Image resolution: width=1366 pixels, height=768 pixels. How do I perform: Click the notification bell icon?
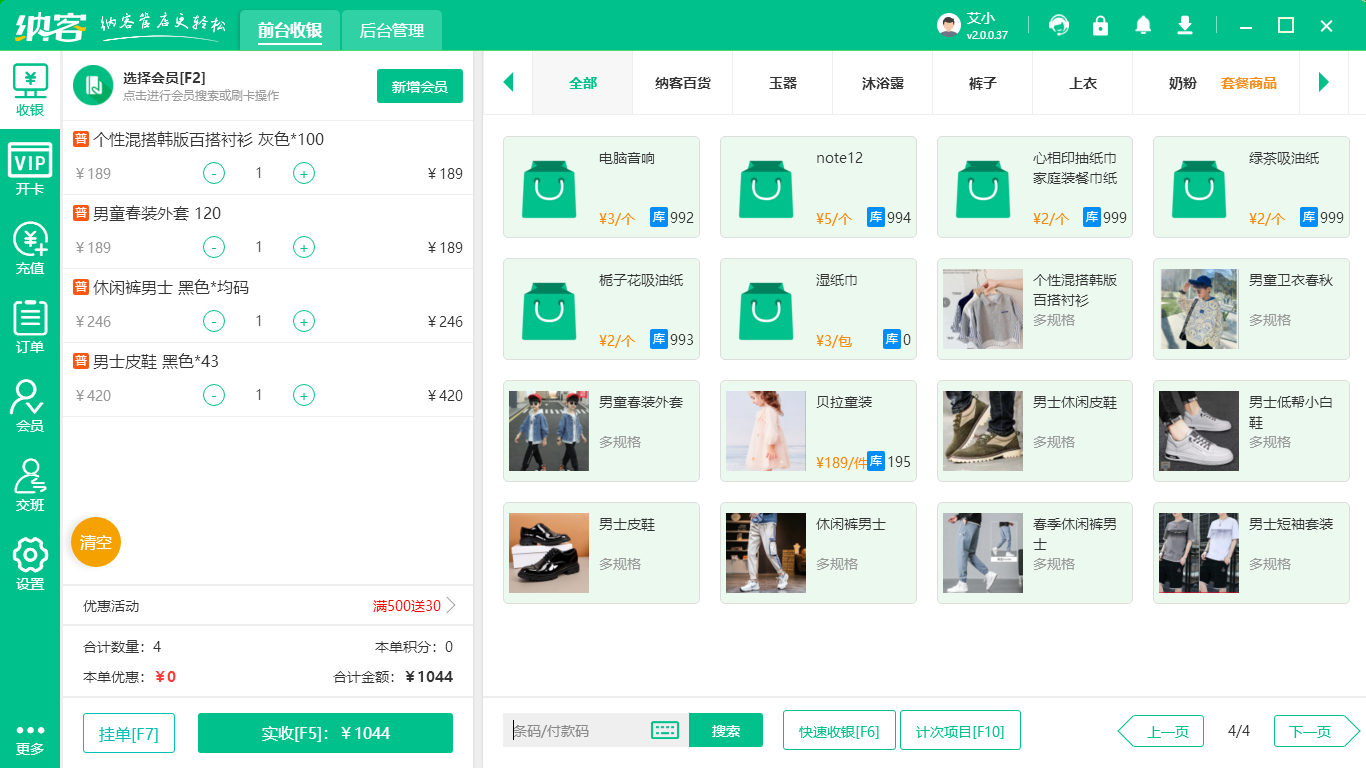(x=1142, y=24)
